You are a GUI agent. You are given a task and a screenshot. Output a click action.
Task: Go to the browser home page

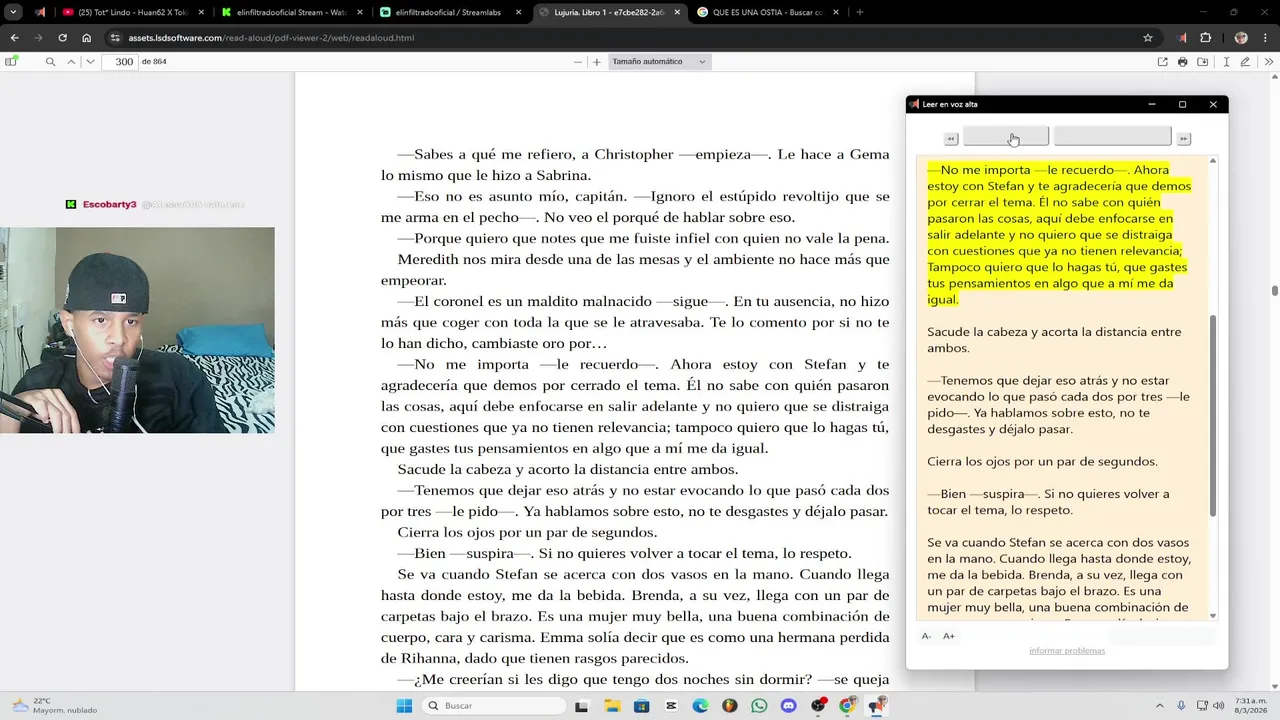[x=86, y=38]
